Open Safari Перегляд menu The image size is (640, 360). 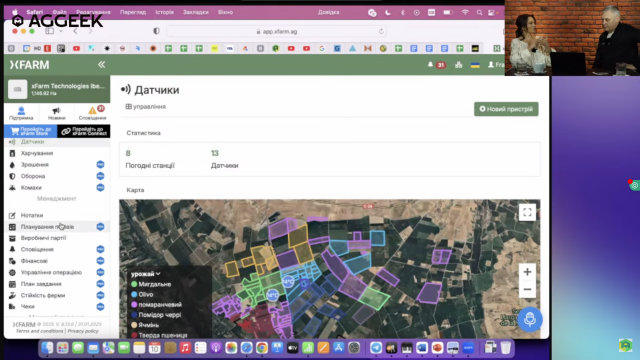(x=133, y=12)
